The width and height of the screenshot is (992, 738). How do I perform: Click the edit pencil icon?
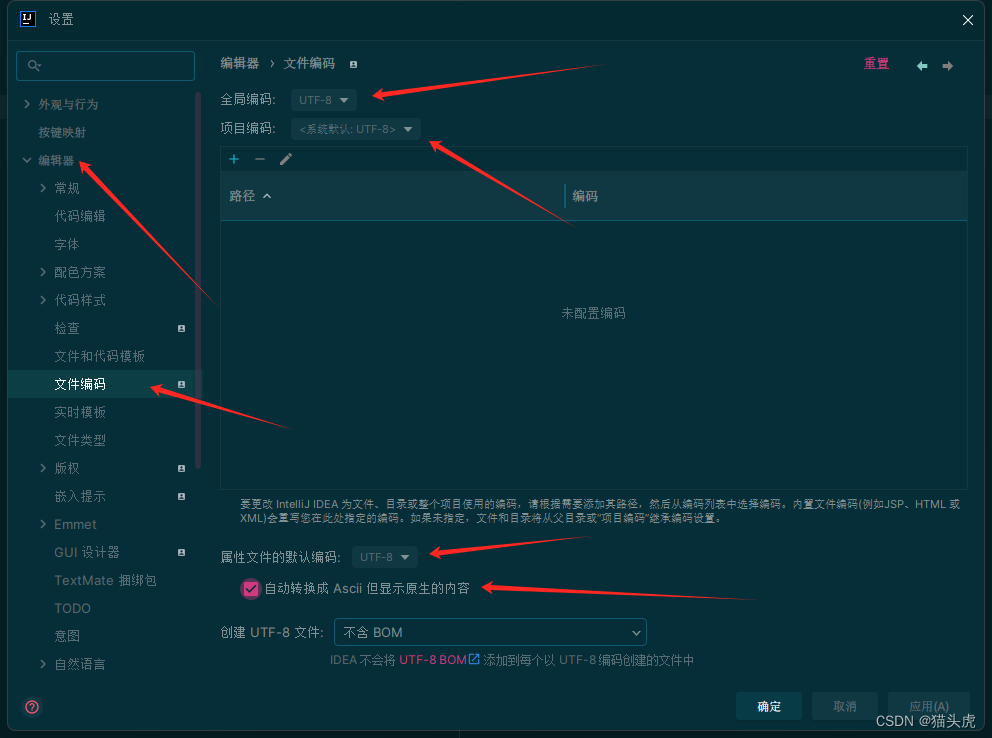coord(286,159)
